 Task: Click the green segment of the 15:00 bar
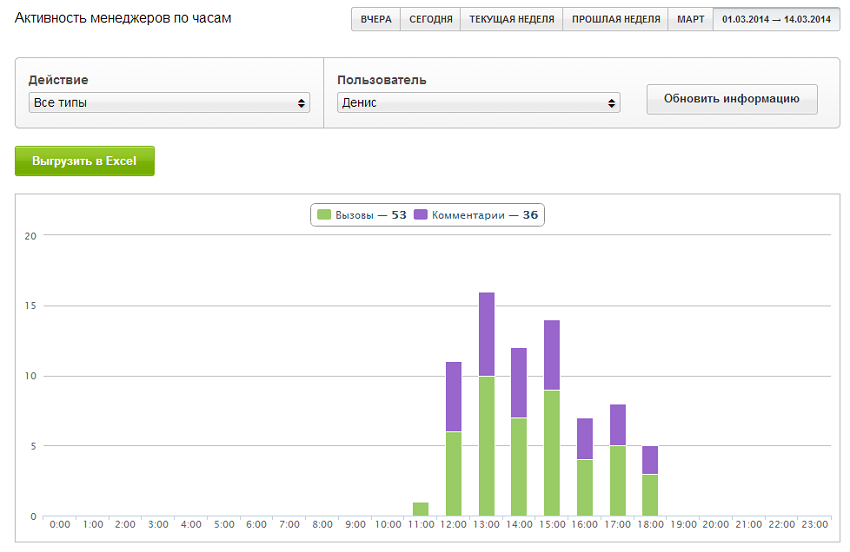click(x=552, y=453)
